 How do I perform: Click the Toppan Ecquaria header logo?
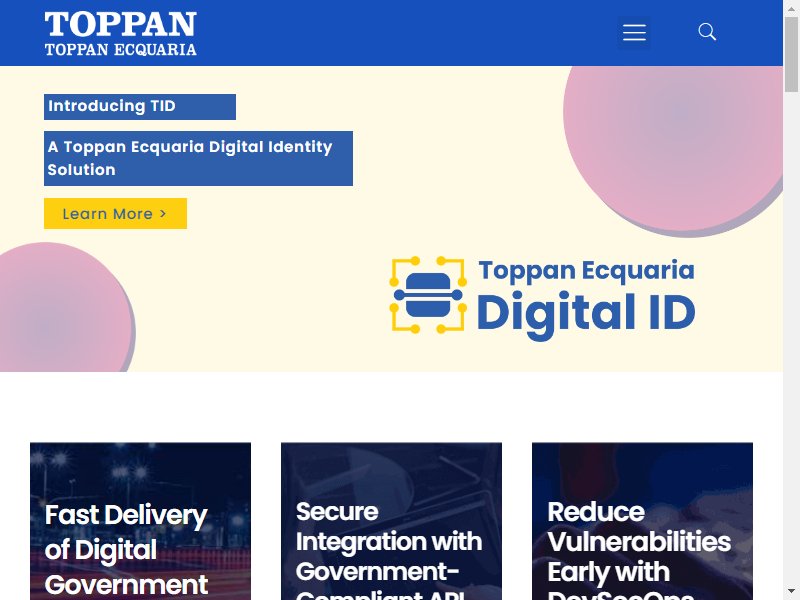coord(120,33)
